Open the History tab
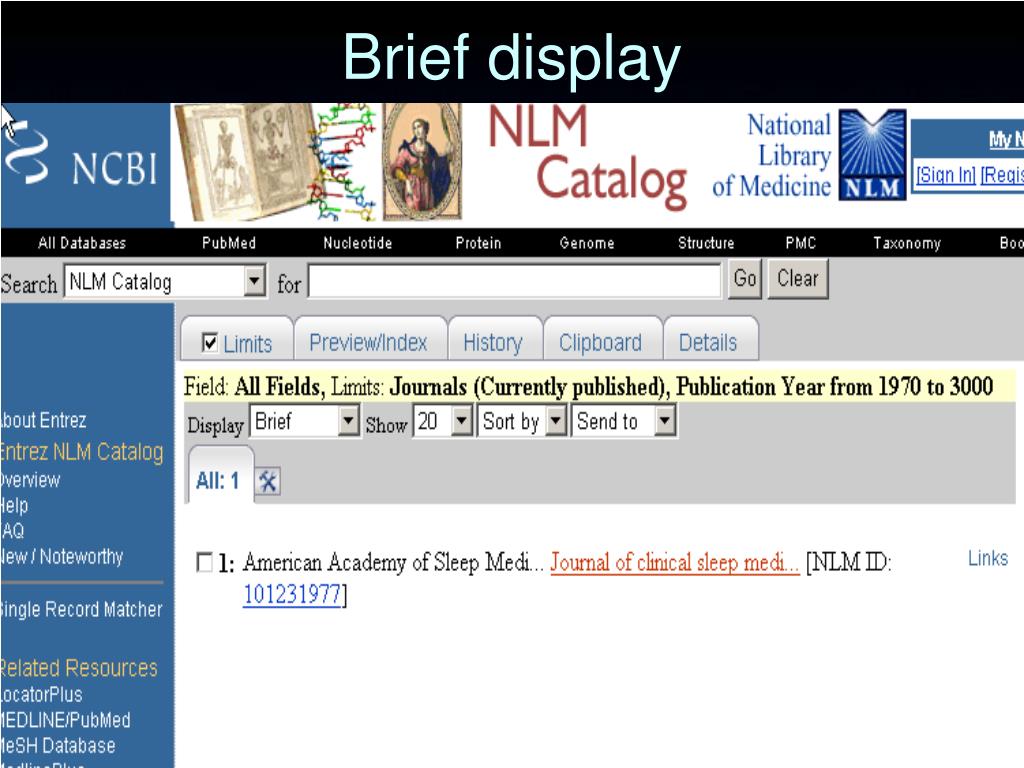The image size is (1024, 768). click(495, 340)
